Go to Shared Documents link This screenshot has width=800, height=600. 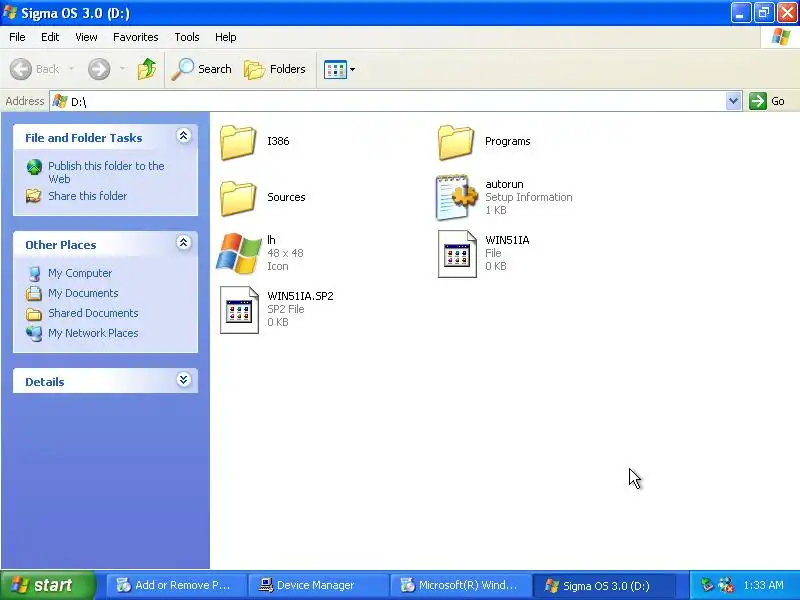[93, 313]
